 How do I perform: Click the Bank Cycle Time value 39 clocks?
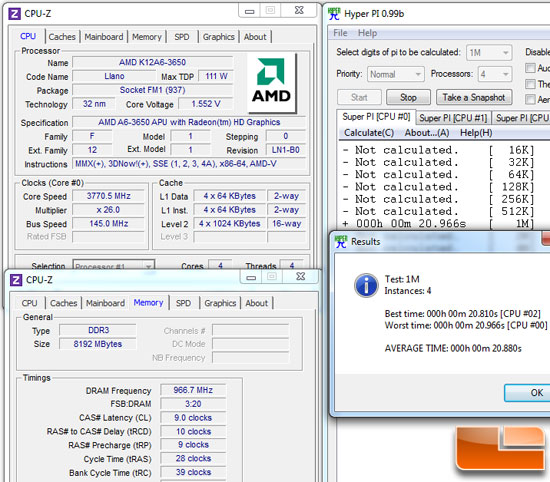point(193,472)
